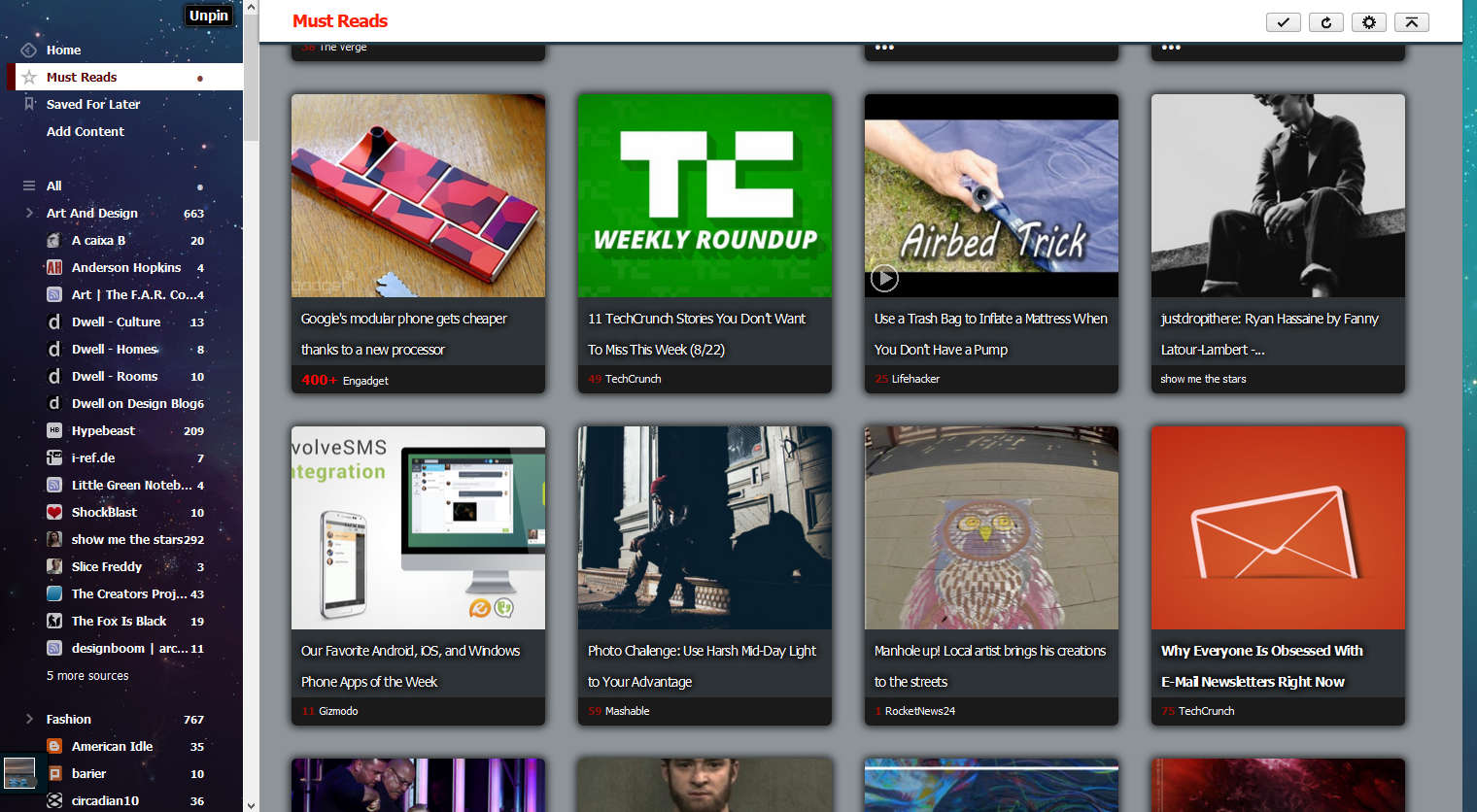Select Must Reads in the sidebar
1477x812 pixels.
click(x=82, y=77)
